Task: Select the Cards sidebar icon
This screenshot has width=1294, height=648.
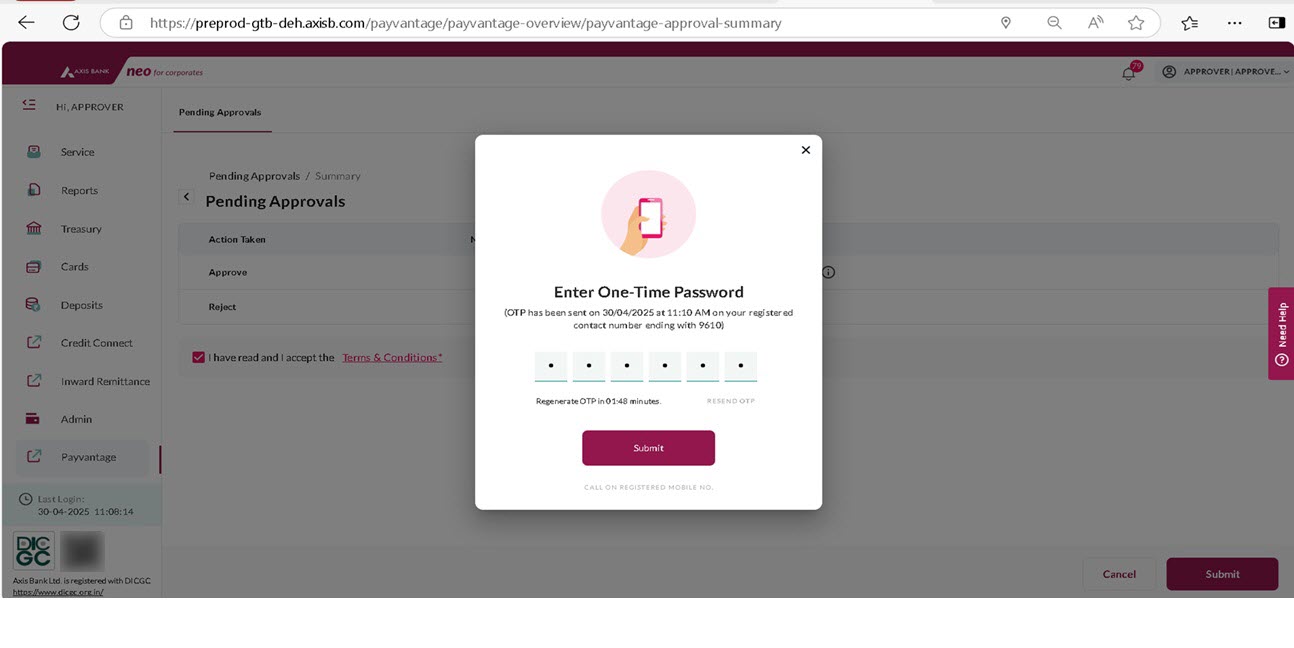Action: 34,267
